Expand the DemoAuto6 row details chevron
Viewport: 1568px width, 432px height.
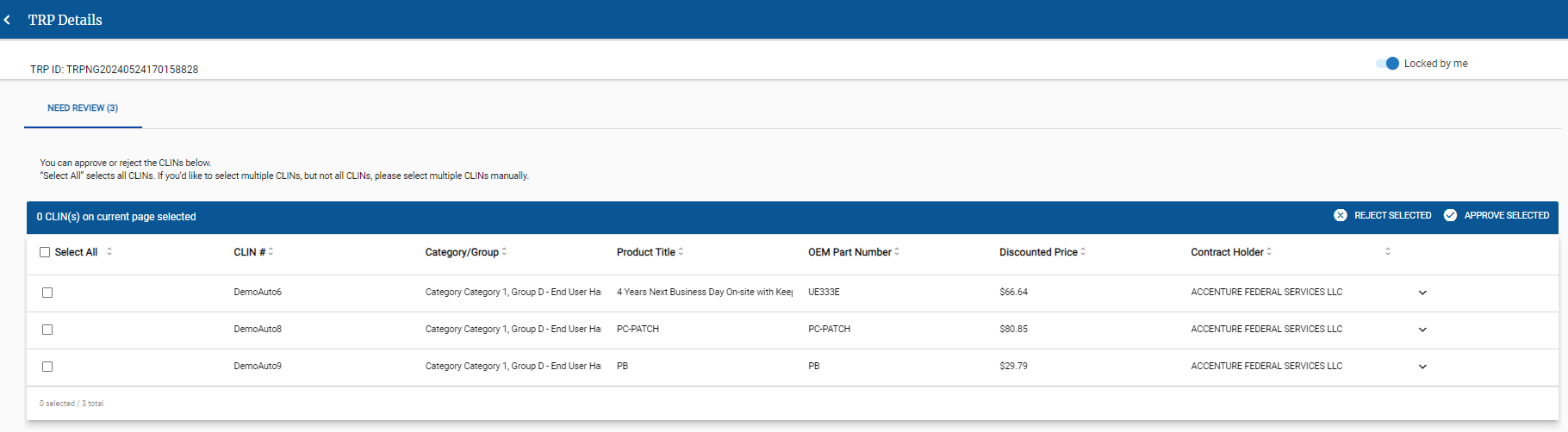coord(1422,293)
